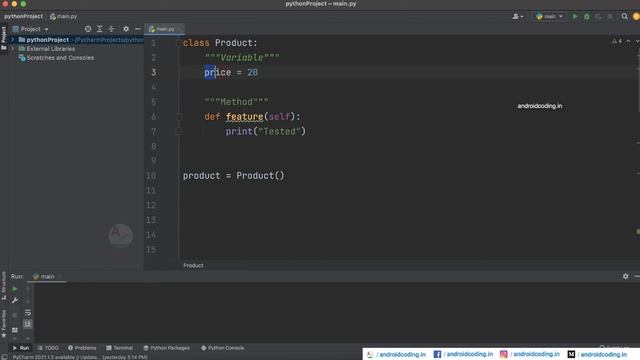
Task: Click fold end marker at line 7
Action: pyautogui.click(x=179, y=131)
